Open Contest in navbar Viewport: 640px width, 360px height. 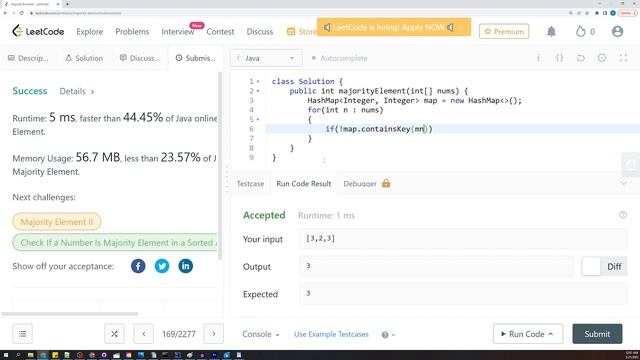220,31
